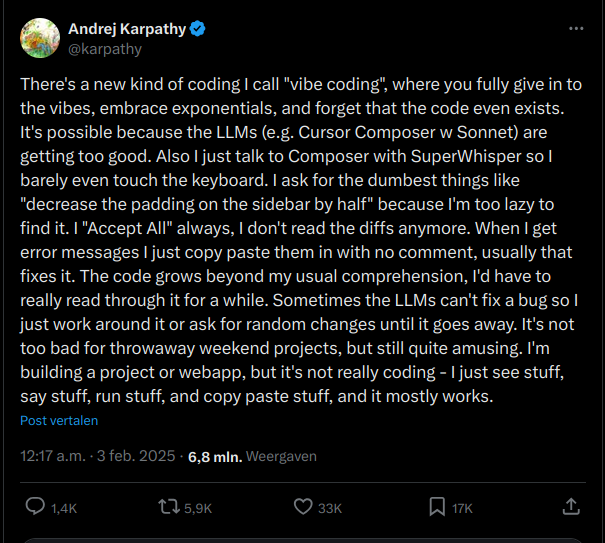This screenshot has height=543, width=605.
Task: Click the 33K likes count
Action: [330, 508]
